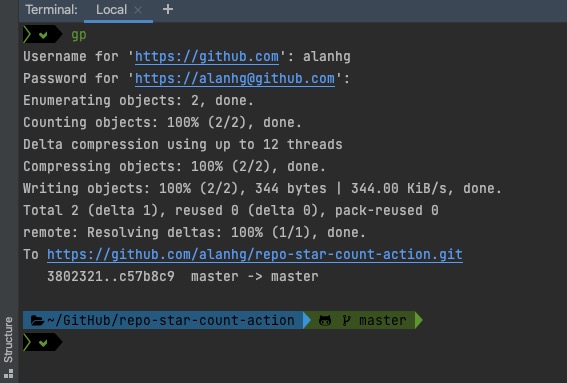
Task: Open a new terminal session with plus icon
Action: click(168, 9)
